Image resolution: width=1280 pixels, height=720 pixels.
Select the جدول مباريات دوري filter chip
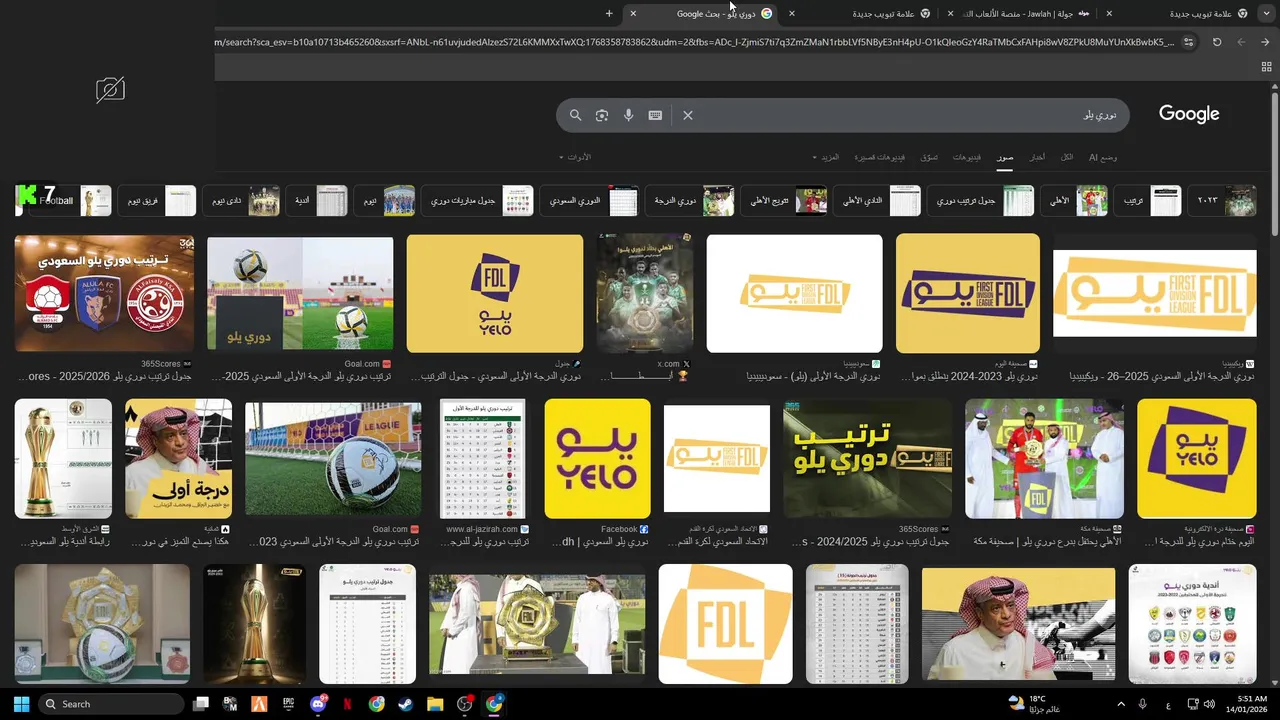coord(477,200)
